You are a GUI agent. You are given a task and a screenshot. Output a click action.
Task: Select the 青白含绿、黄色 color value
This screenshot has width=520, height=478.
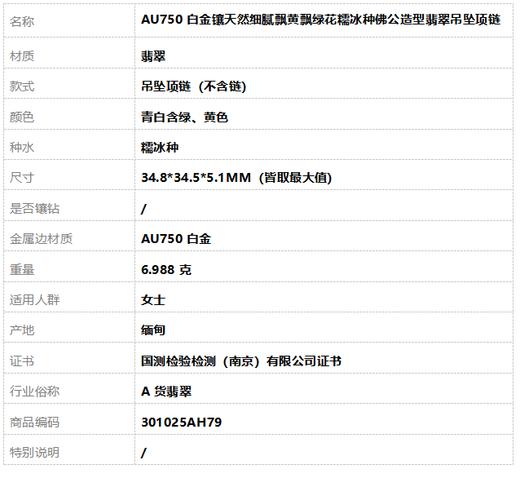click(x=184, y=117)
